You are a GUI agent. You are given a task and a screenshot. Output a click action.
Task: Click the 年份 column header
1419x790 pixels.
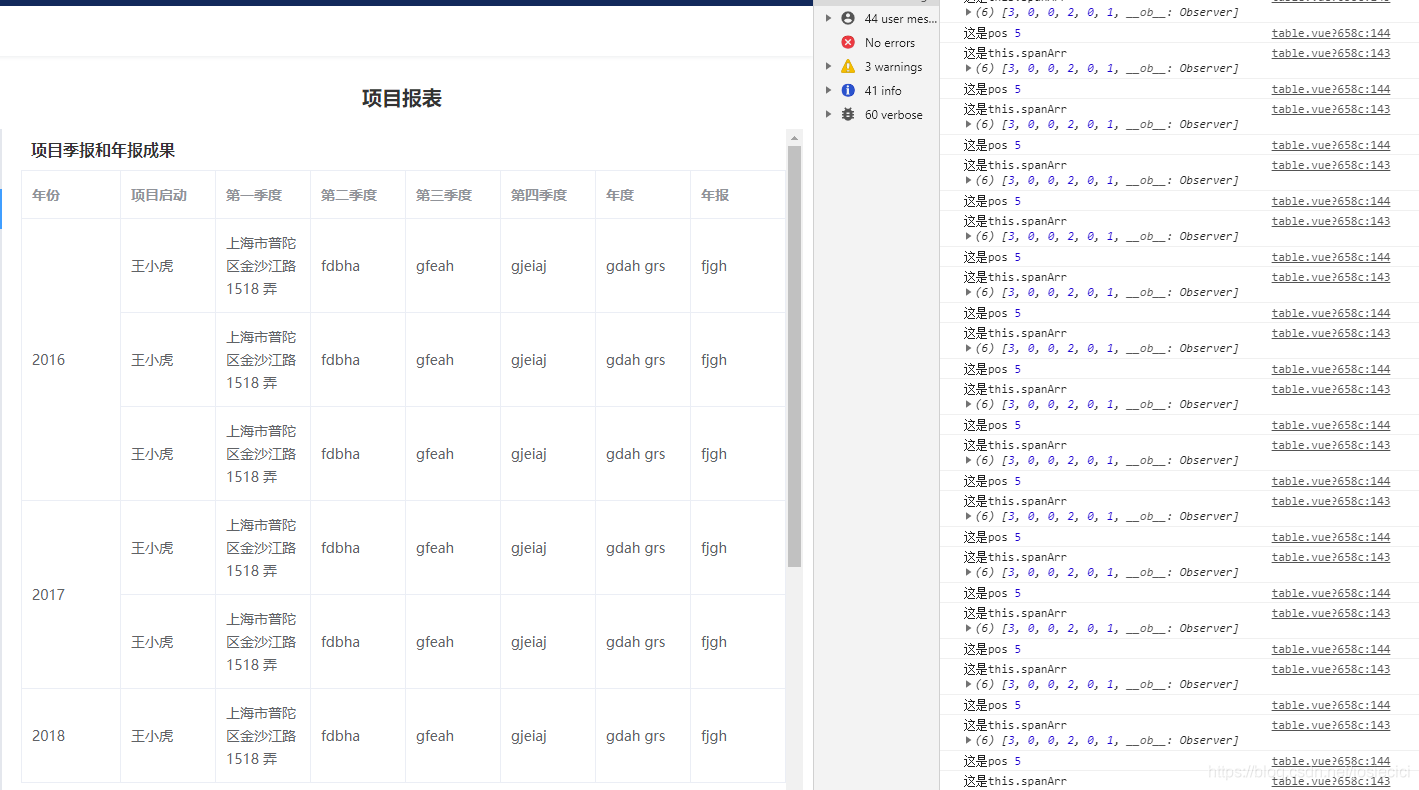coord(71,195)
